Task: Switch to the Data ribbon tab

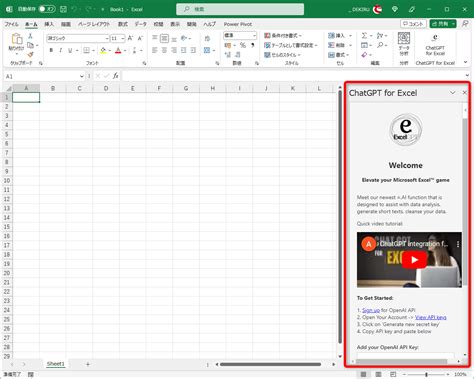Action: point(140,24)
